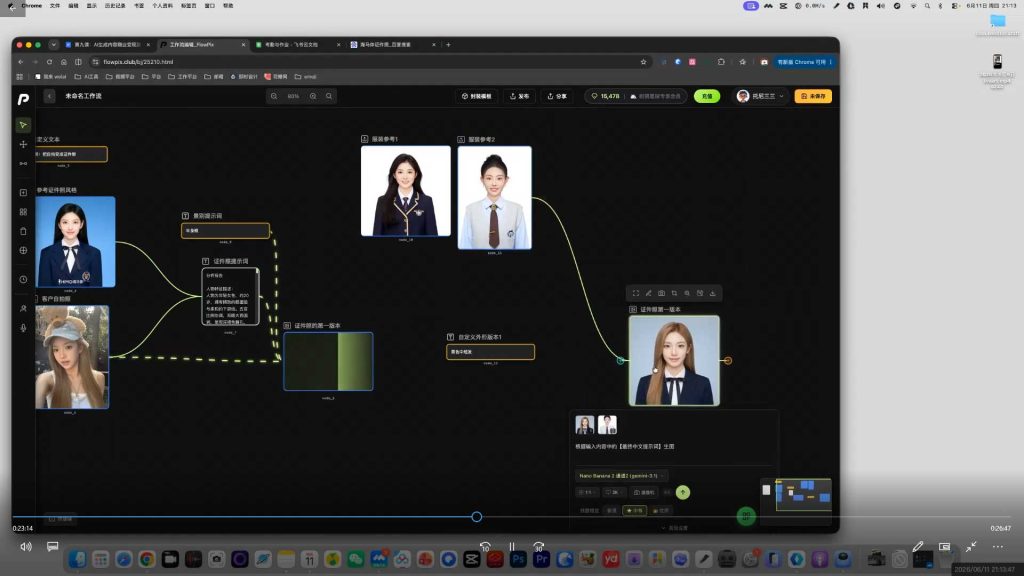Select the move/pan tool in left sidebar
The width and height of the screenshot is (1024, 576).
tap(23, 144)
